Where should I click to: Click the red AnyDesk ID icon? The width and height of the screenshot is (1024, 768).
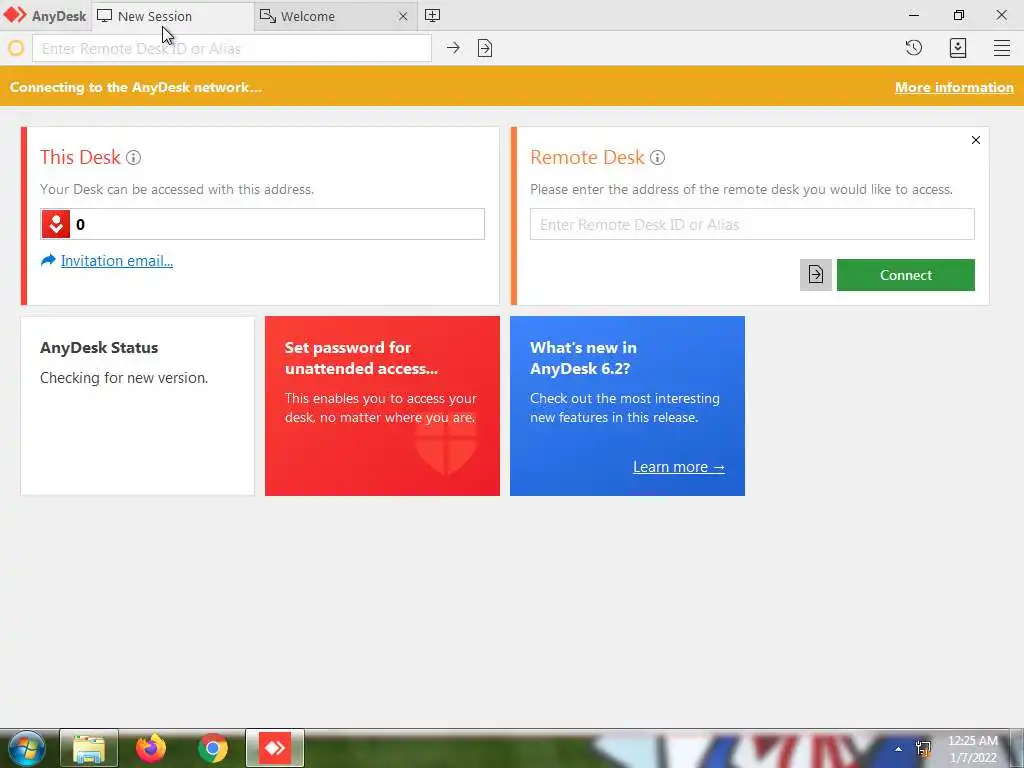[56, 224]
